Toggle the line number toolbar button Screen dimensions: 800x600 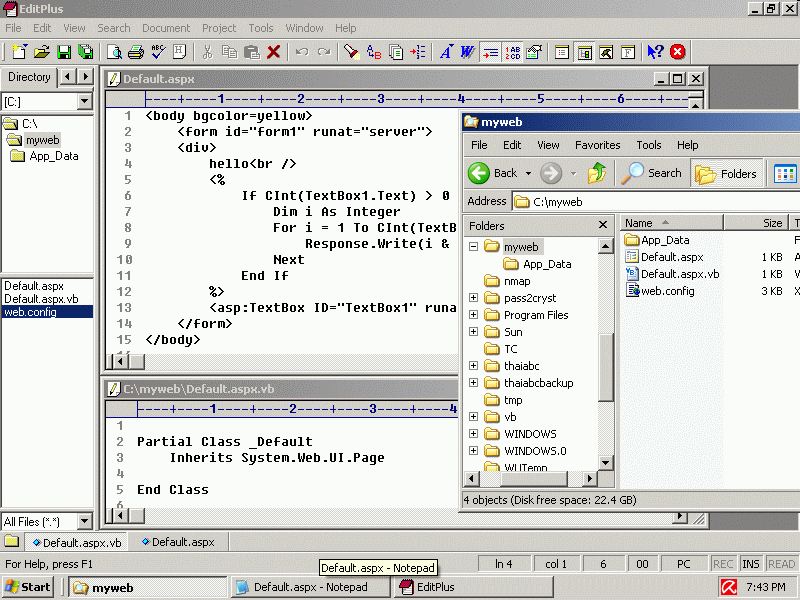coord(513,52)
